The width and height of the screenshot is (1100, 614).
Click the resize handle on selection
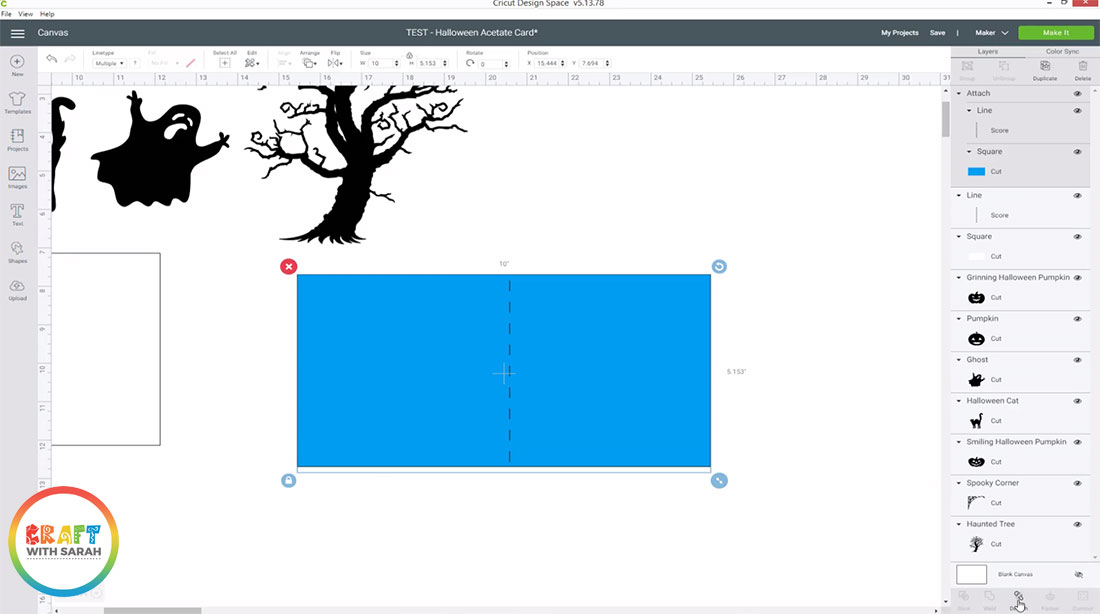pyautogui.click(x=719, y=481)
